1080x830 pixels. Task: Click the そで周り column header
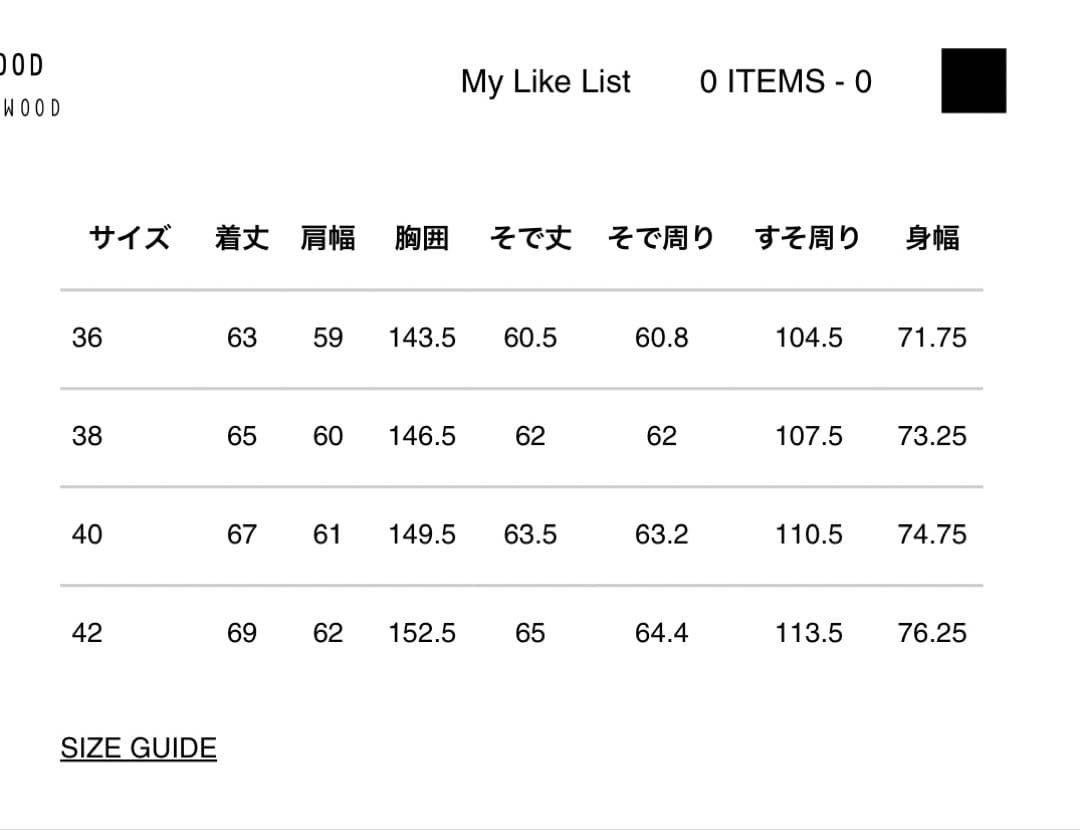point(661,238)
